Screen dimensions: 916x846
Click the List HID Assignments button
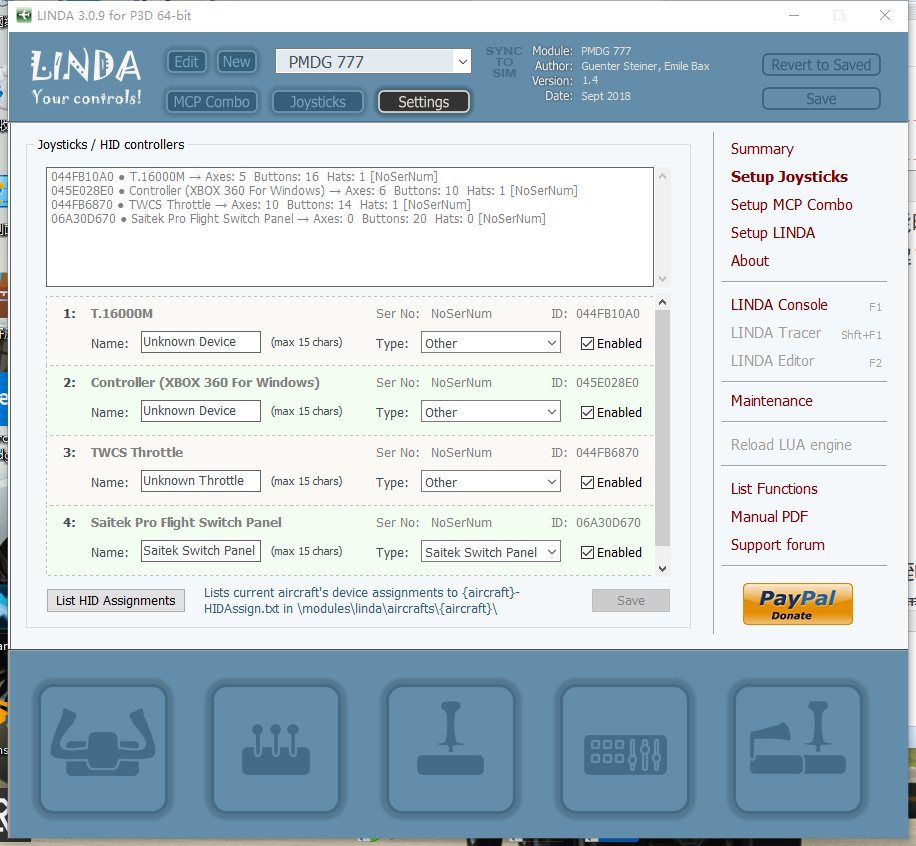116,600
